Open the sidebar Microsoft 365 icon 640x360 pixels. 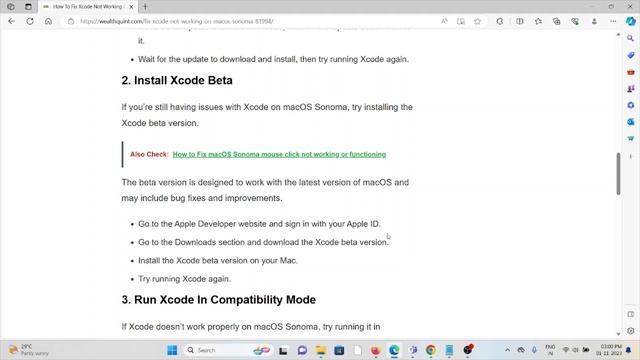631,105
